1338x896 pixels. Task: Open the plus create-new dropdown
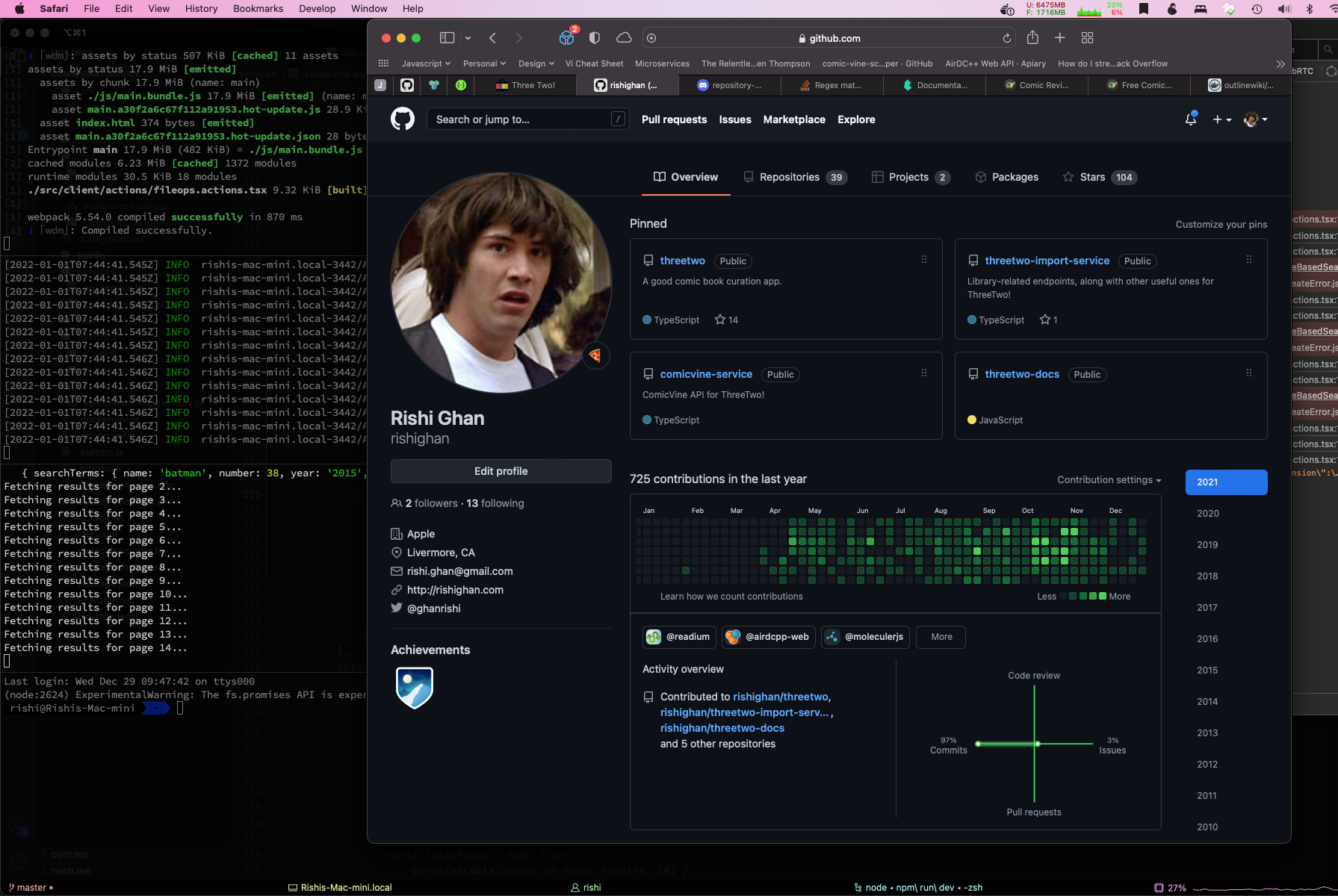(1221, 119)
